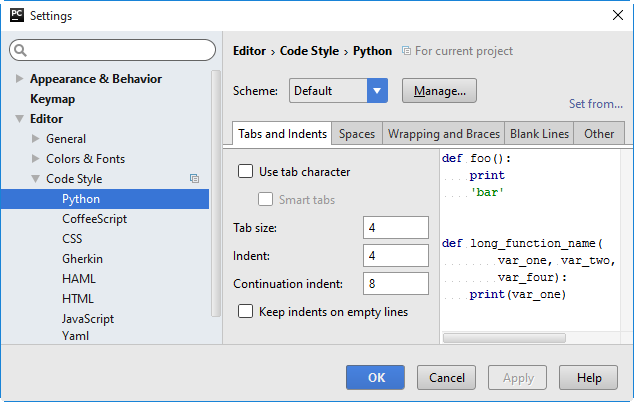
Task: Click the Continuation indent input field
Action: [x=396, y=284]
